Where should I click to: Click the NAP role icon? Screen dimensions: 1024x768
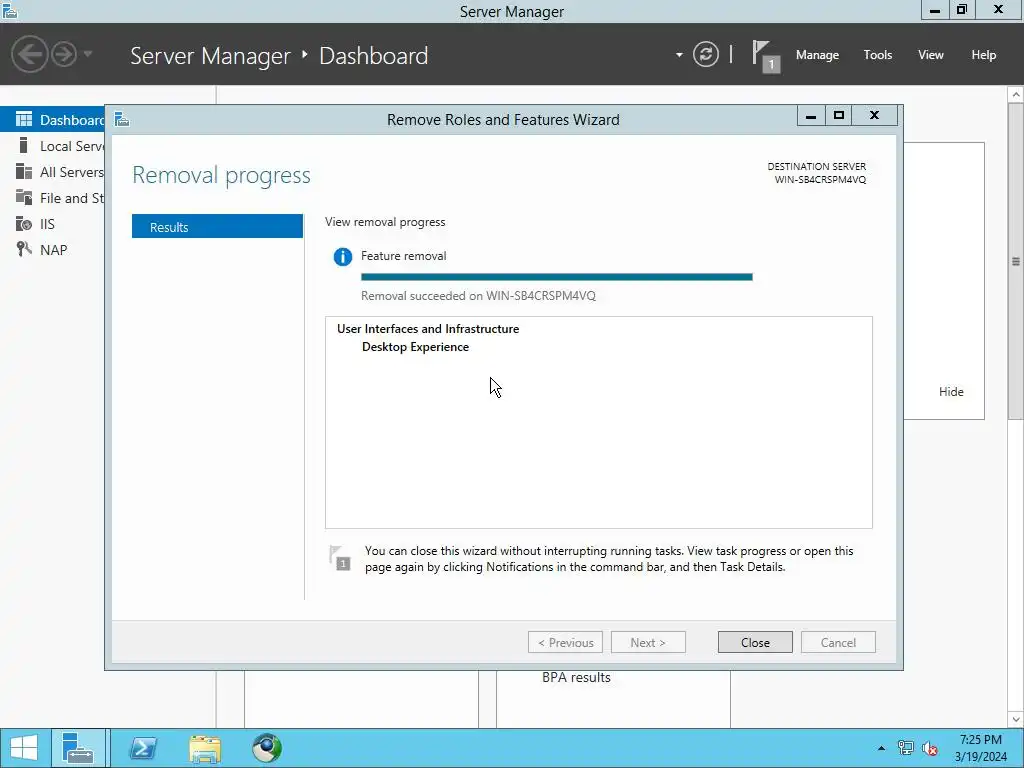24,249
